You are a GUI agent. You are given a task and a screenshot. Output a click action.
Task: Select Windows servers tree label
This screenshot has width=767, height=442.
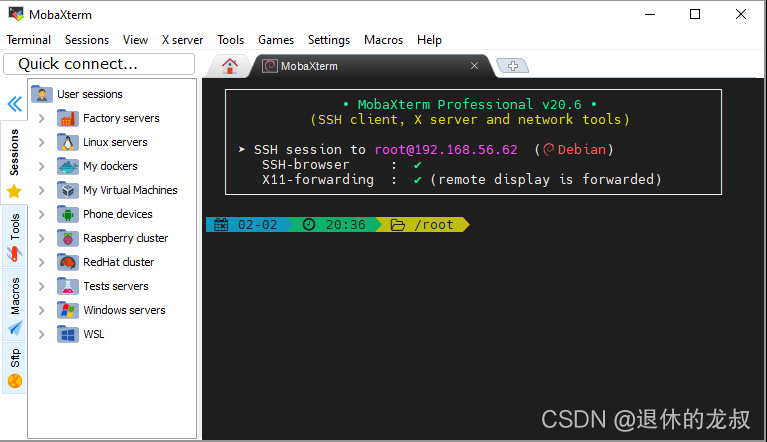coord(124,310)
